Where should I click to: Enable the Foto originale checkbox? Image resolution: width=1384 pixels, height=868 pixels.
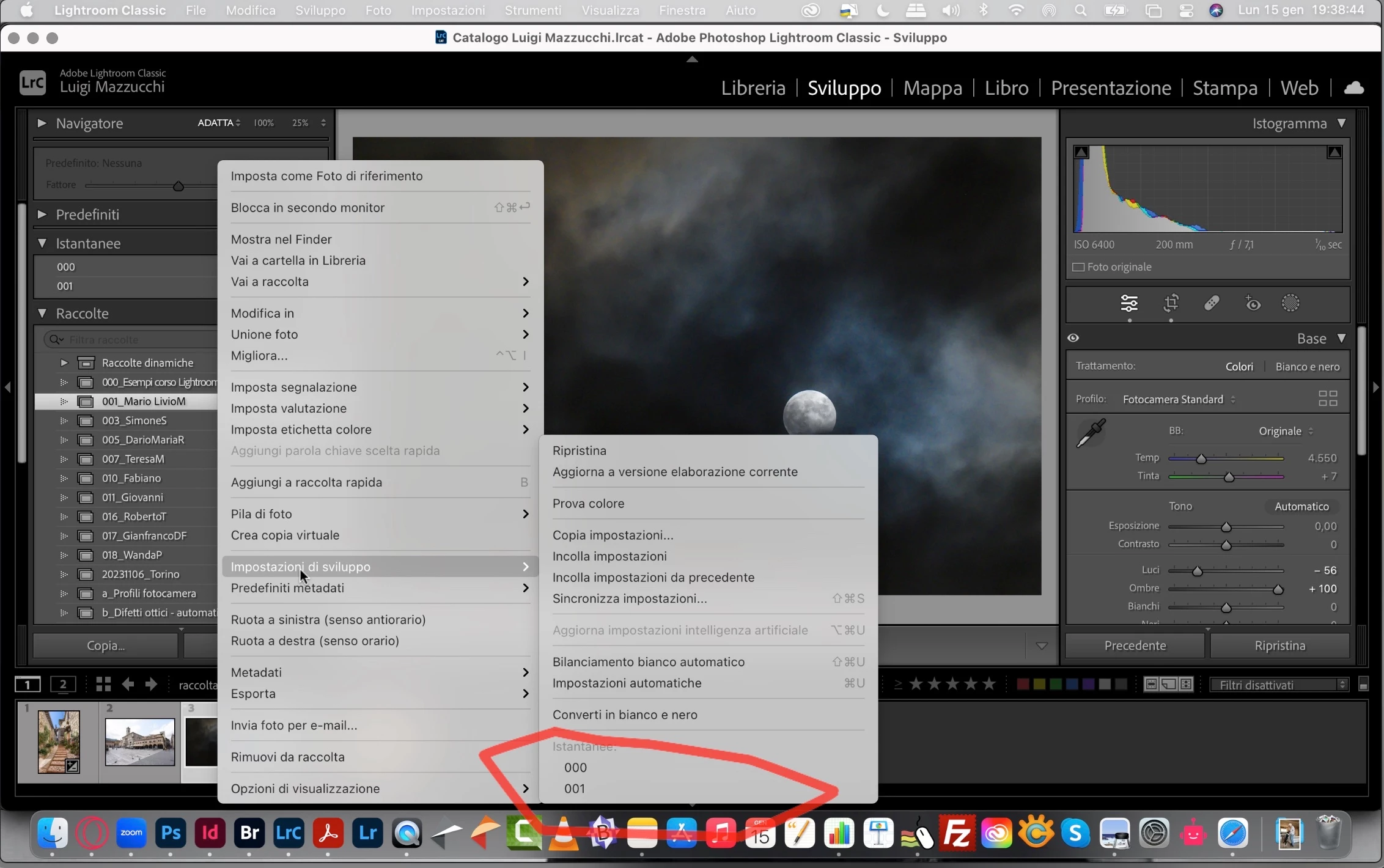point(1078,267)
